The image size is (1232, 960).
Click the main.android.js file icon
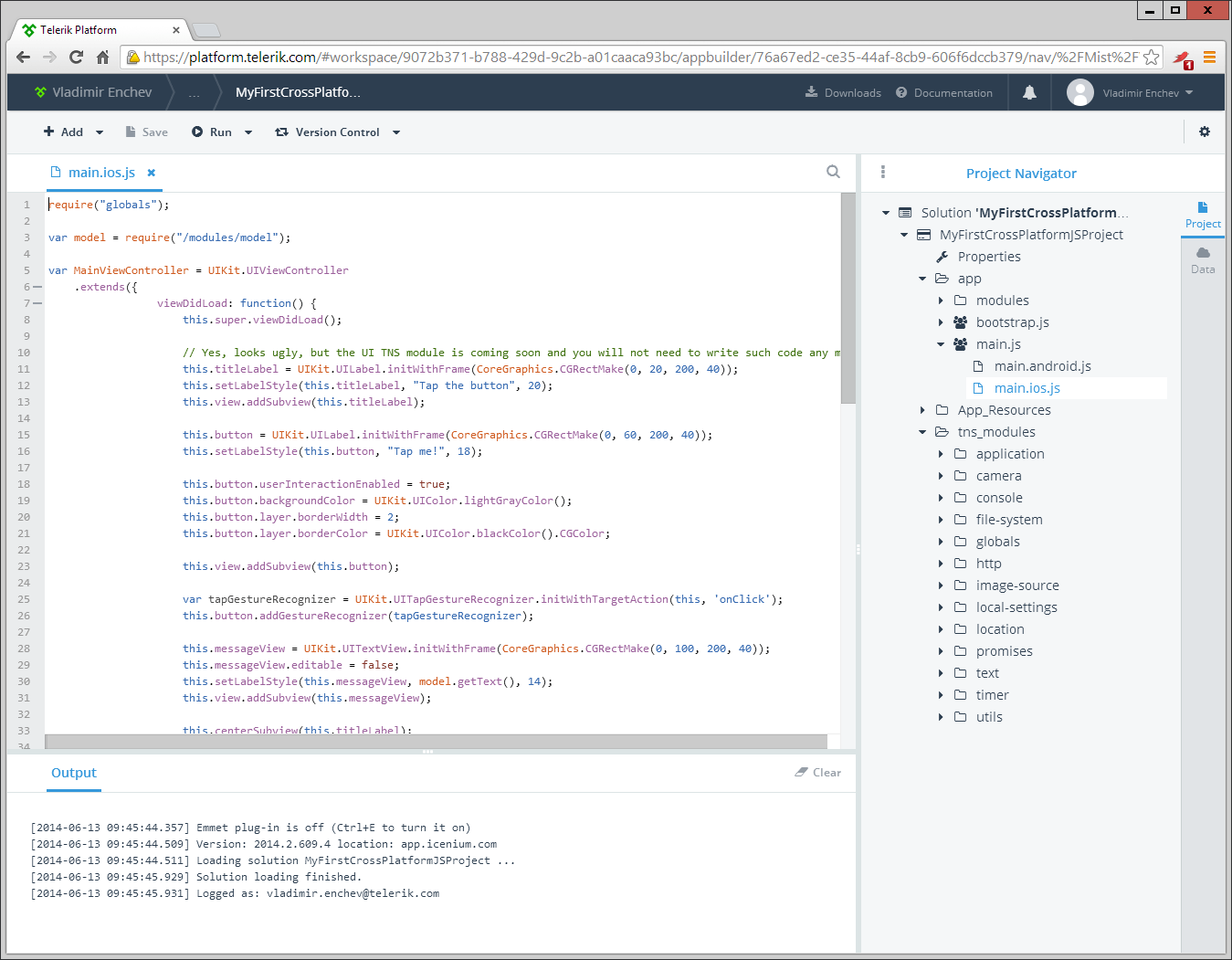(x=978, y=366)
